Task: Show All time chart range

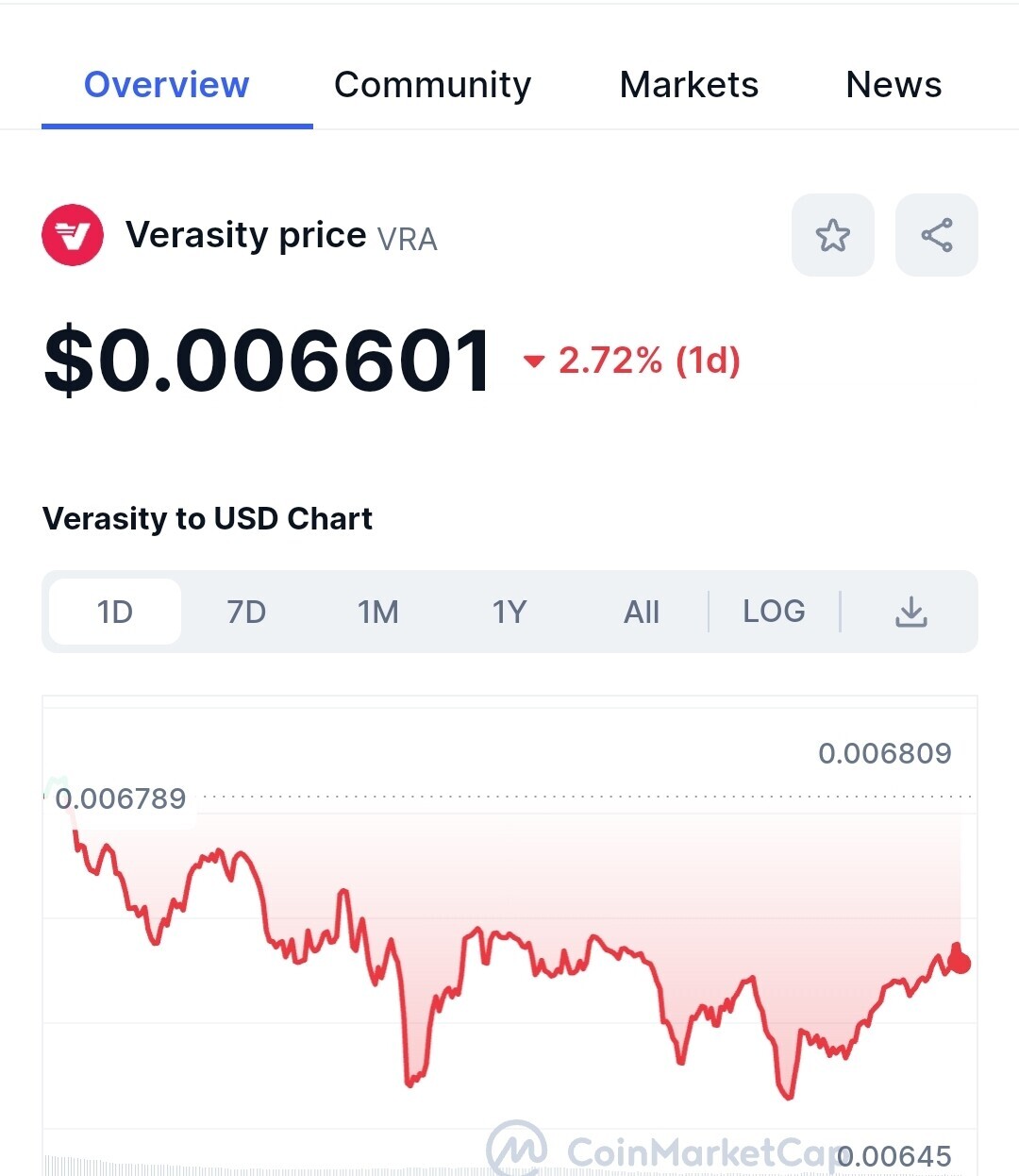Action: click(x=642, y=612)
